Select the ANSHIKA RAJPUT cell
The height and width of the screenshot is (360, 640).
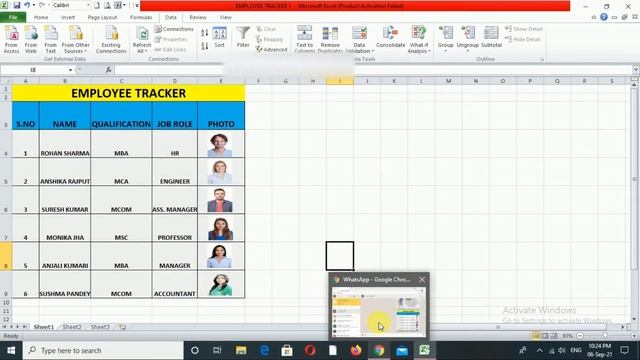click(x=65, y=172)
